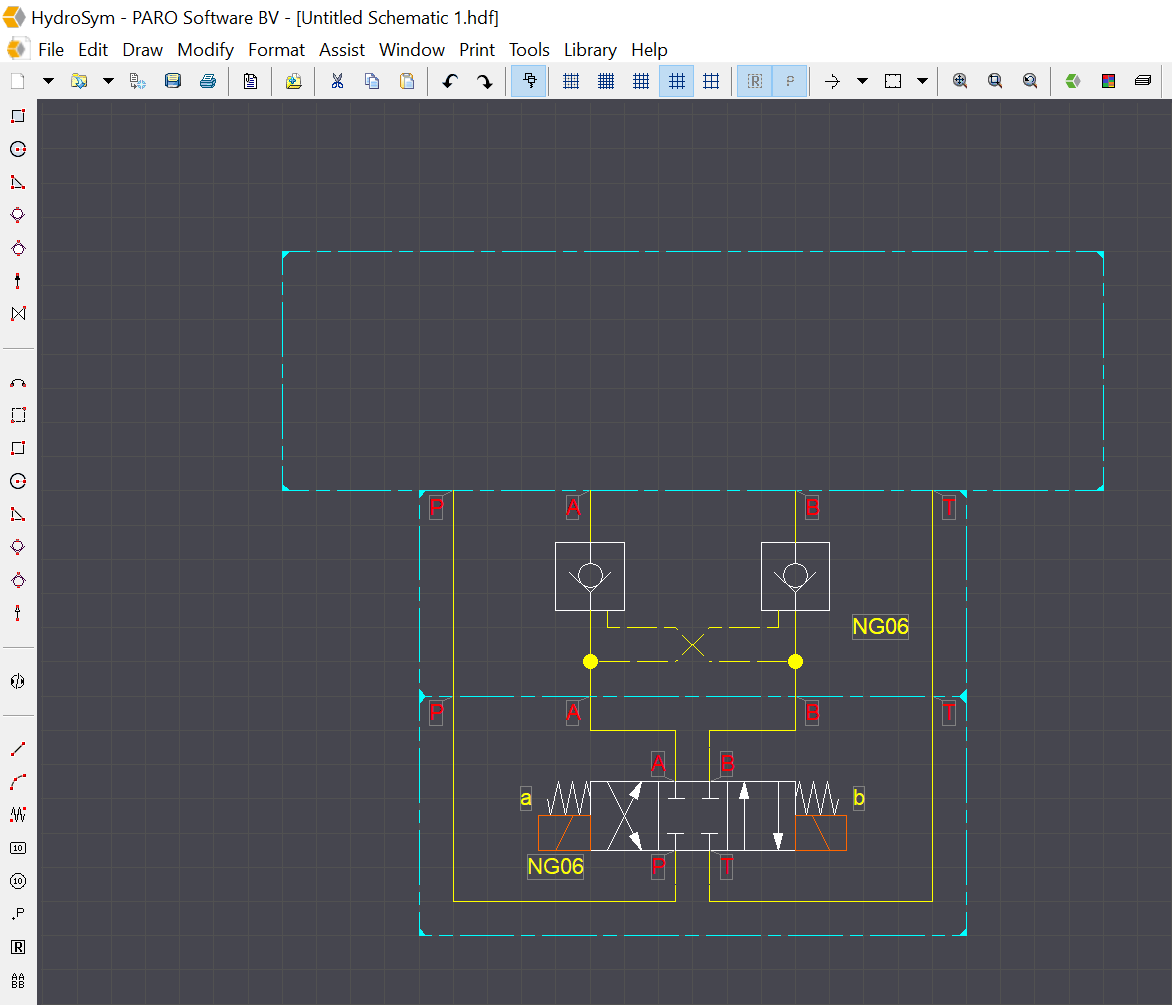
Task: Expand the dropdown arrow next to New document
Action: click(48, 81)
